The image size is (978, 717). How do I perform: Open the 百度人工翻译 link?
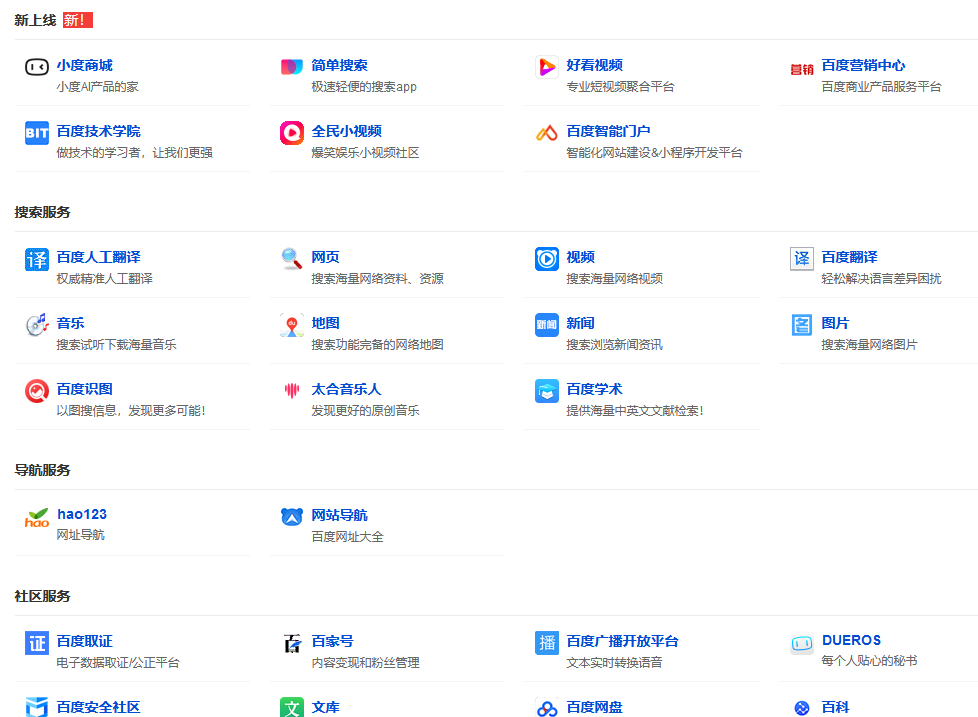99,257
